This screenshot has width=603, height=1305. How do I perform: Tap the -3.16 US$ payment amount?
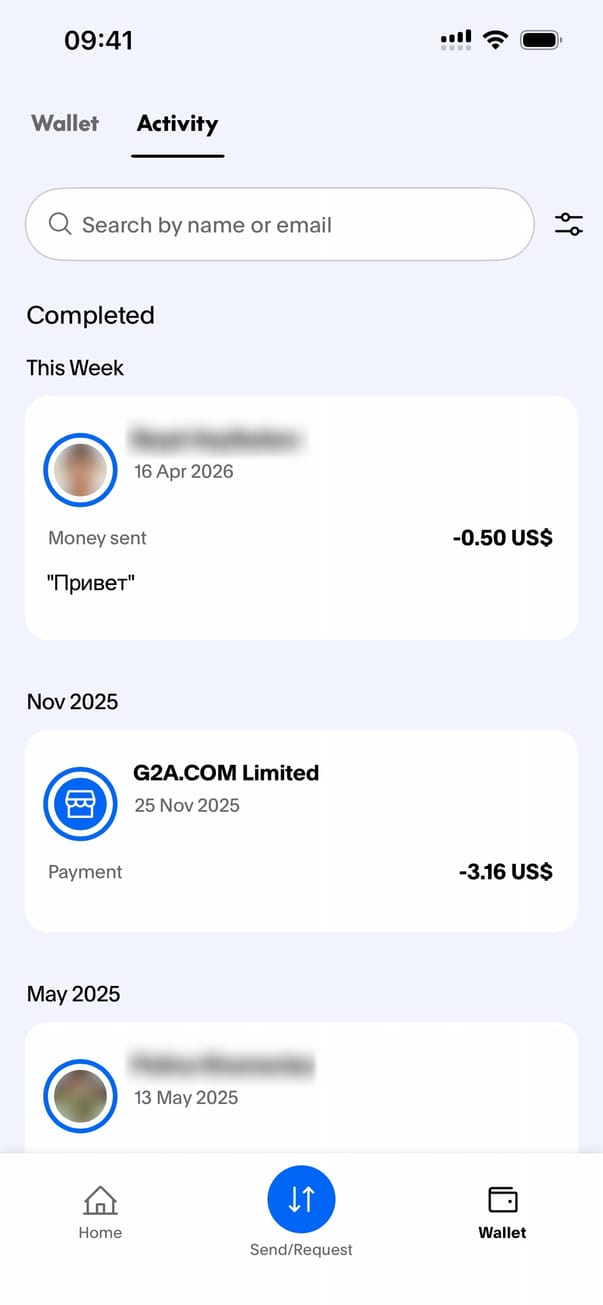[505, 872]
